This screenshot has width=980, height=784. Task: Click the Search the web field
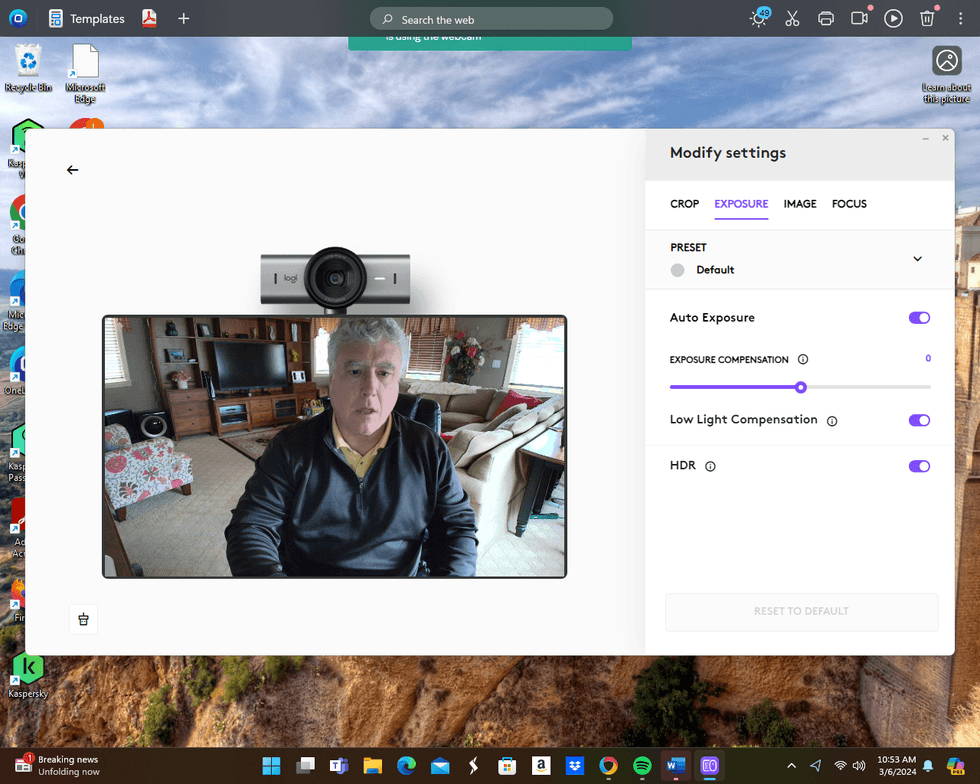pos(490,18)
